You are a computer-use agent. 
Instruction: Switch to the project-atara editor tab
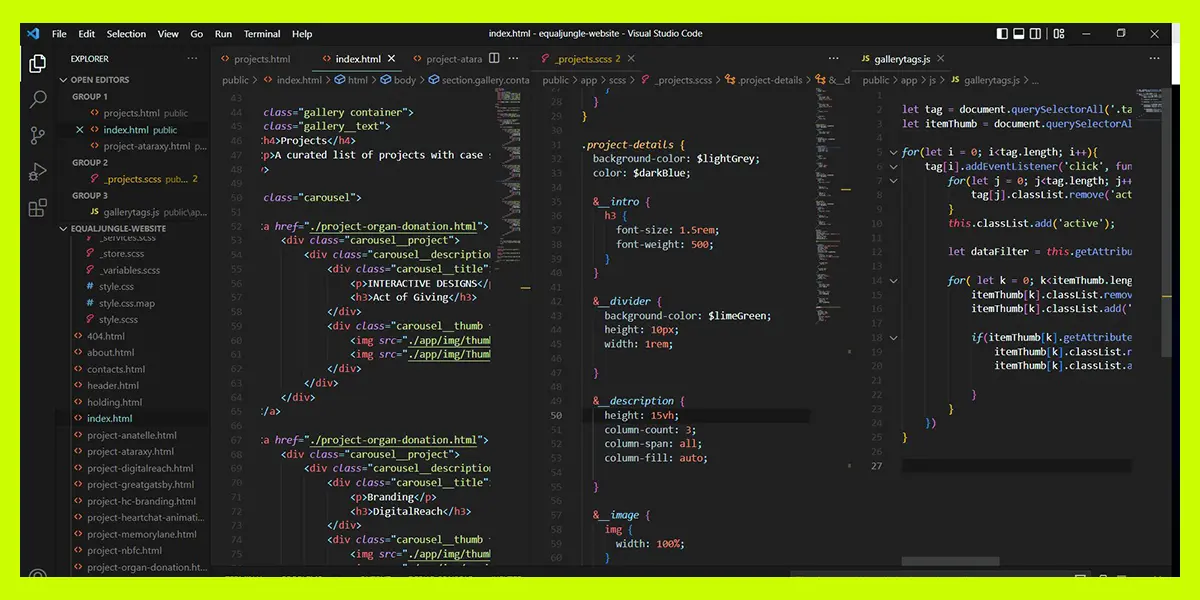(x=447, y=59)
